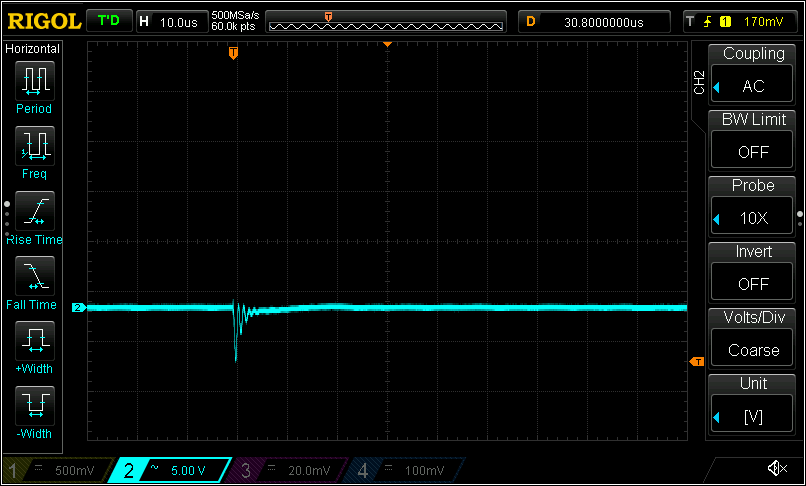Click the channel 2 ground level marker
806x486 pixels.
pyautogui.click(x=79, y=308)
